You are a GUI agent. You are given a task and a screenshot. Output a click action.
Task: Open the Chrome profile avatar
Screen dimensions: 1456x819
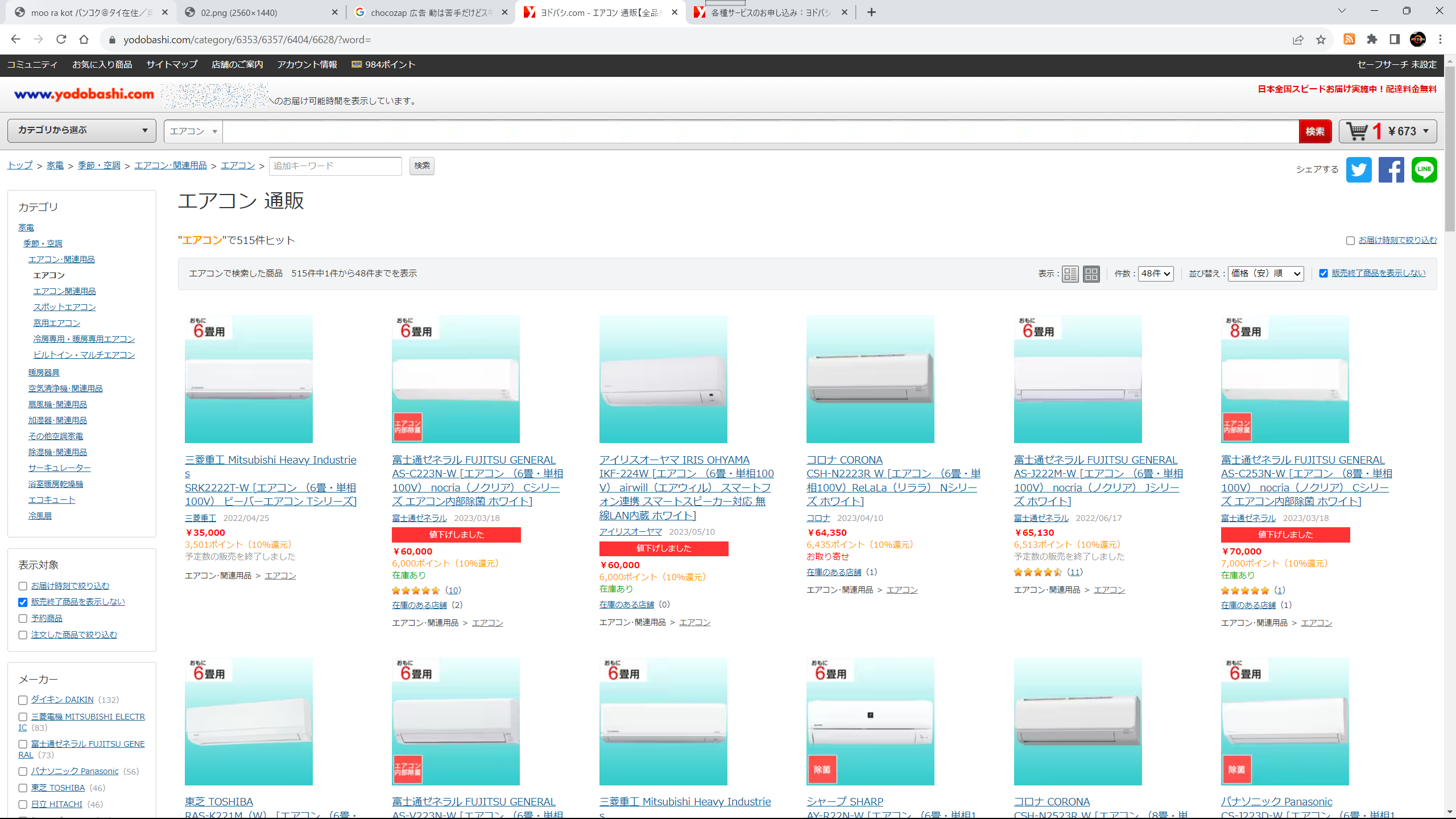point(1418,39)
